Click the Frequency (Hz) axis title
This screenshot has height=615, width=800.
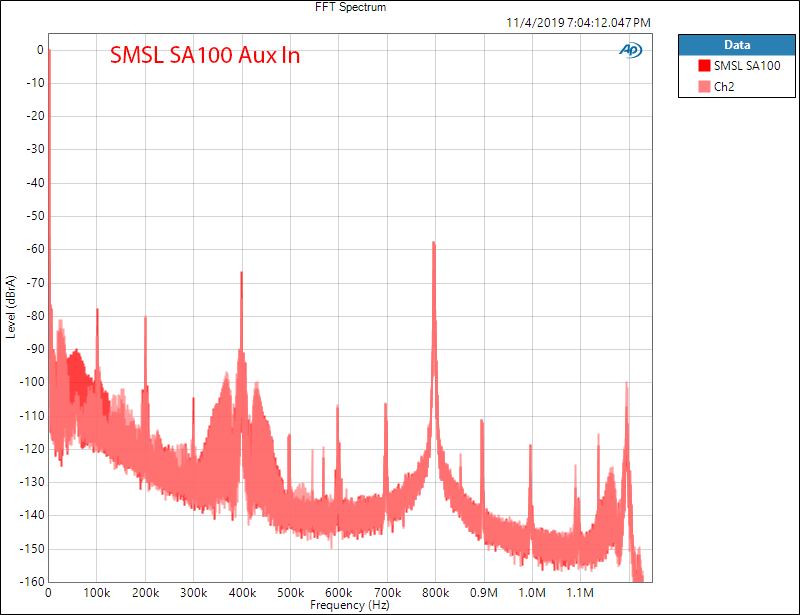point(350,605)
